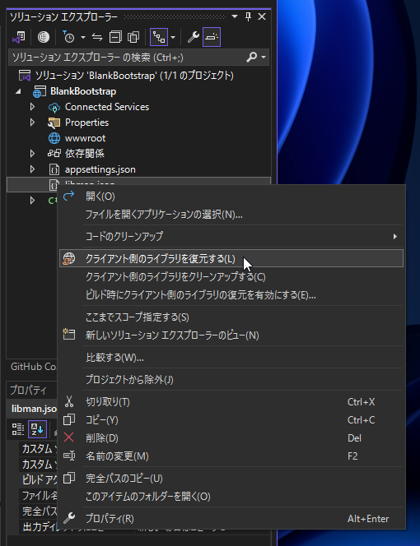Image resolution: width=420 pixels, height=546 pixels.
Task: Toggle categorized view in the Properties panel
Action: click(x=18, y=429)
